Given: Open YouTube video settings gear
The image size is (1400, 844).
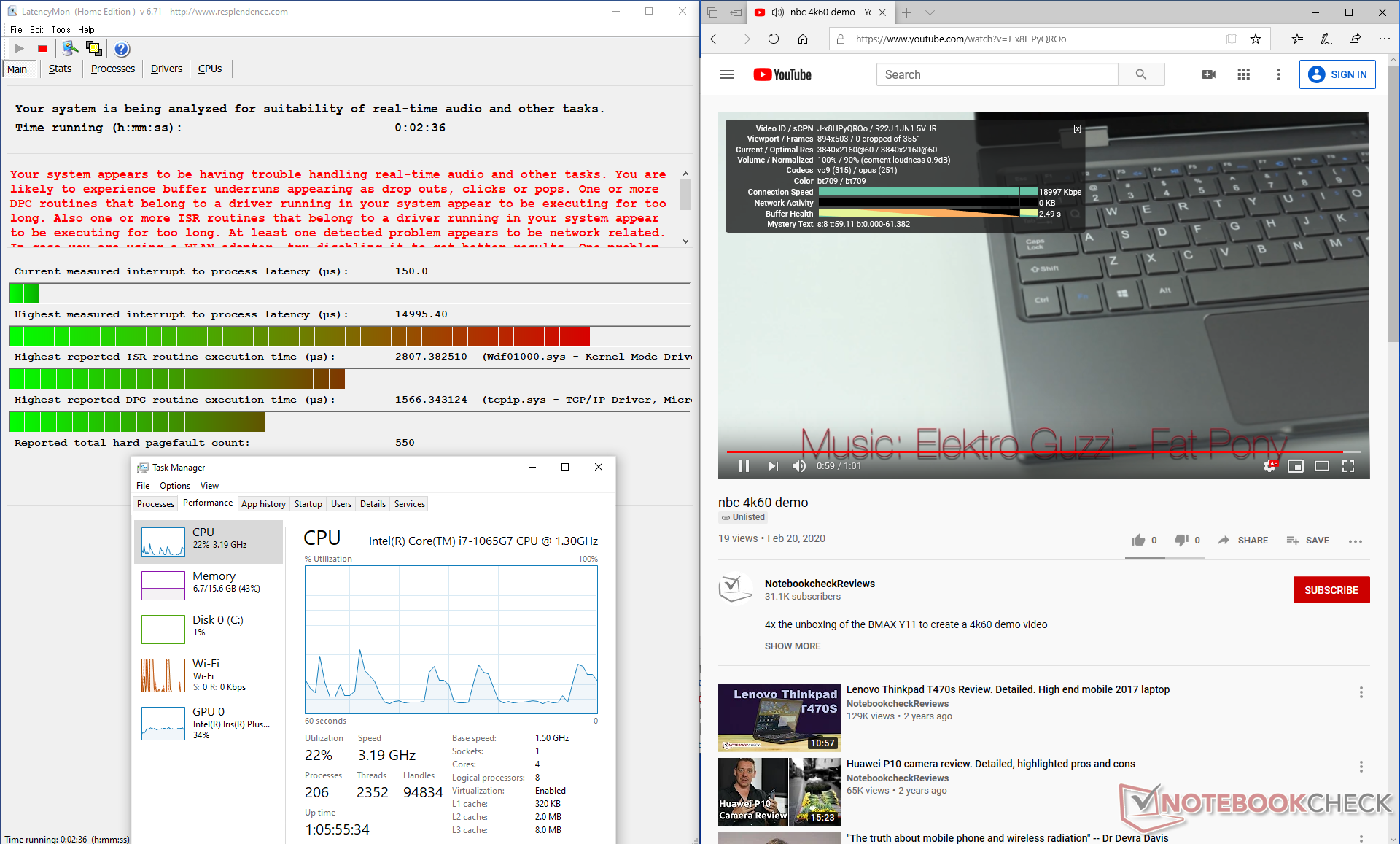Looking at the screenshot, I should pos(1269,466).
